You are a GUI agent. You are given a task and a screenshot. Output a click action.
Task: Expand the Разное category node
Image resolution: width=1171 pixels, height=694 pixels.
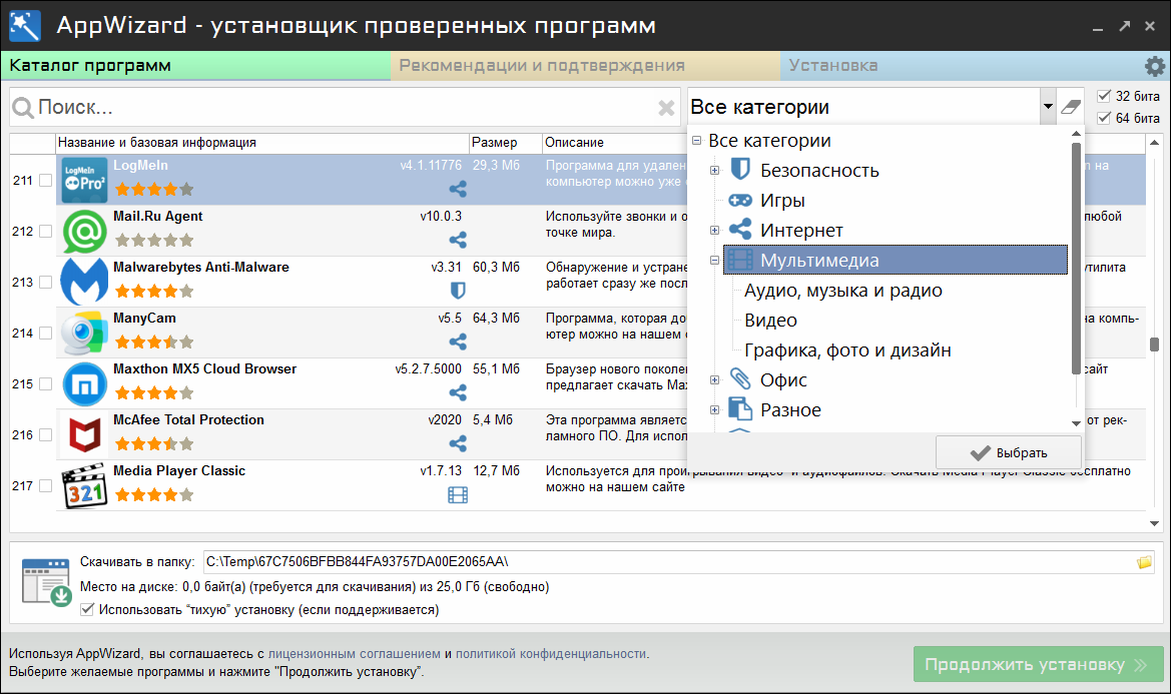[x=715, y=409]
